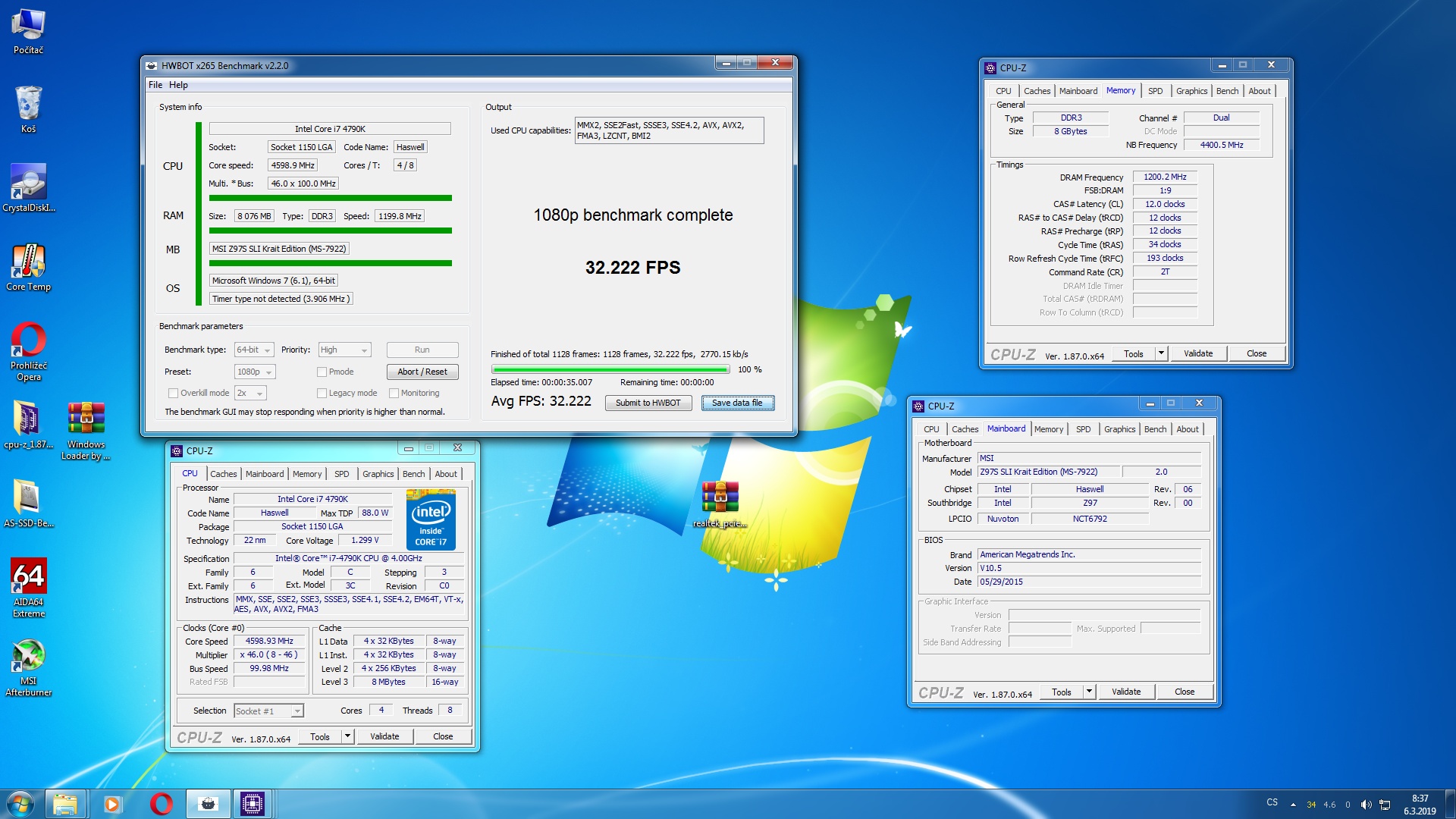Open the network tray icon
The image size is (1456, 819).
1385,805
